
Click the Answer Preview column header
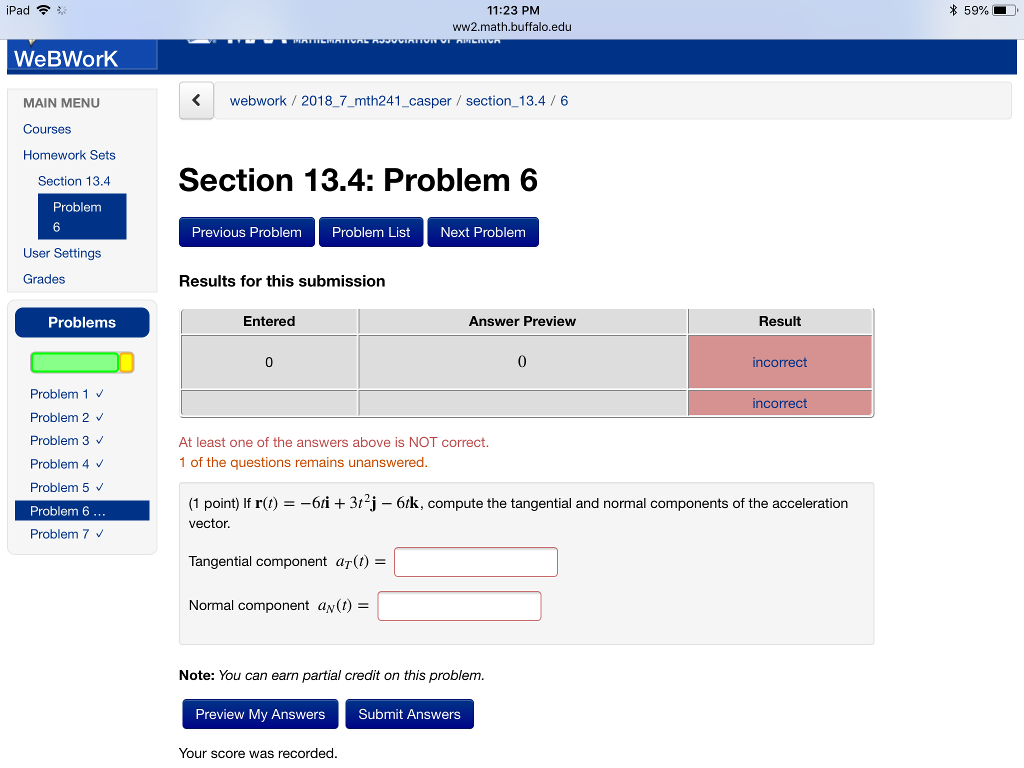[x=522, y=321]
